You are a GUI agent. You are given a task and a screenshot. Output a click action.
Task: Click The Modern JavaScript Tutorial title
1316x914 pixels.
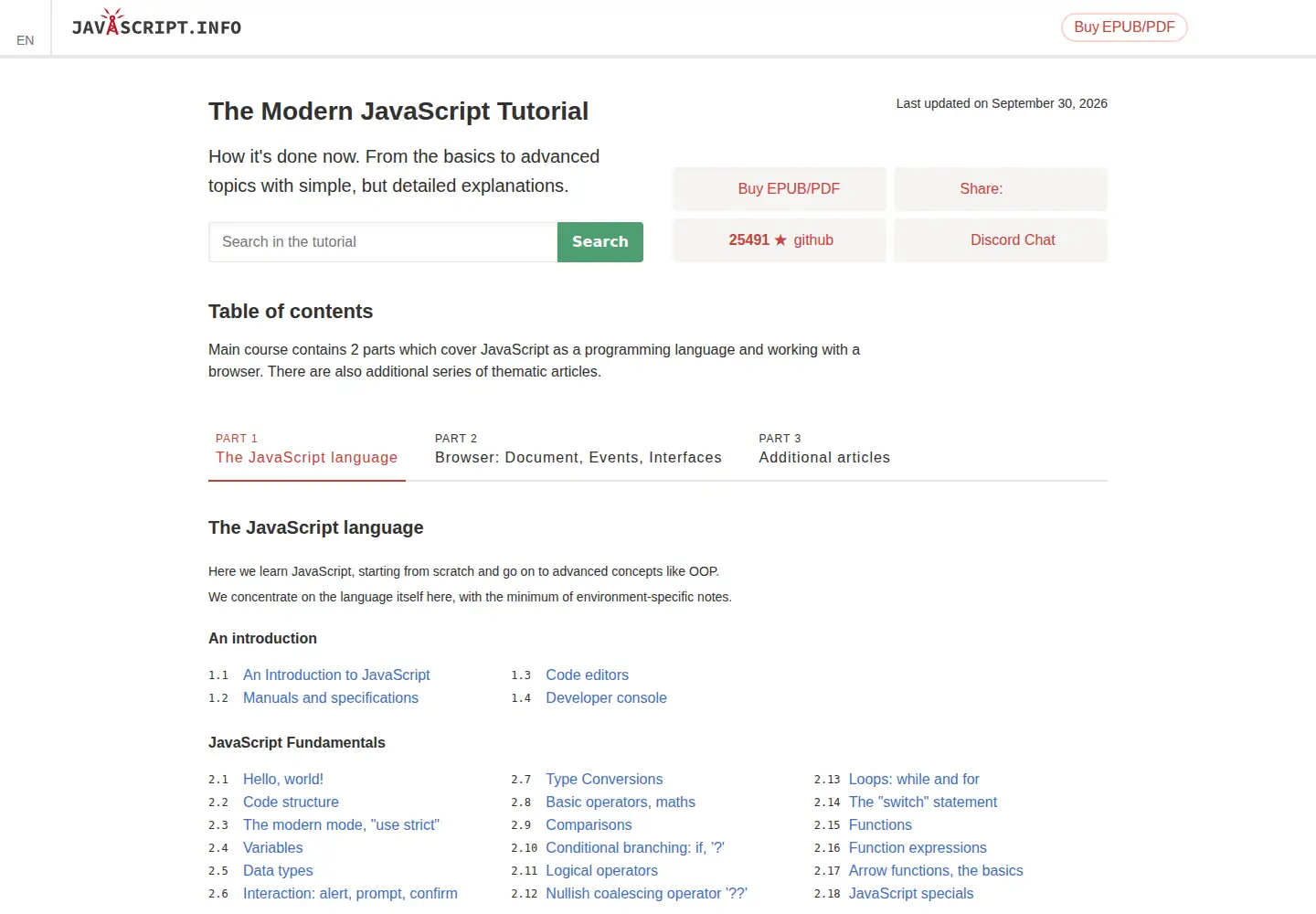(x=398, y=112)
